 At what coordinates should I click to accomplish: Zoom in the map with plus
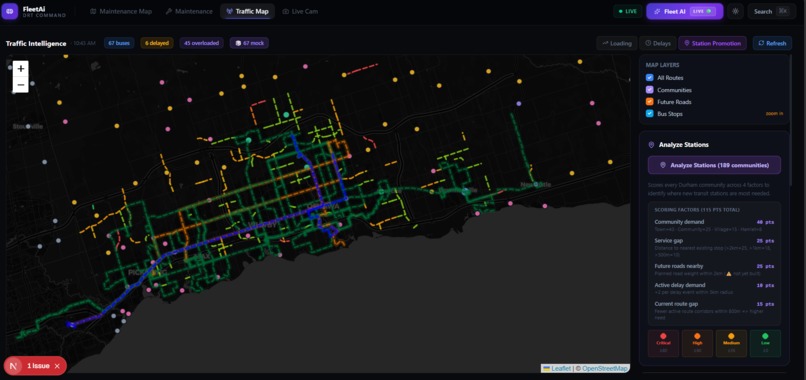(x=21, y=68)
